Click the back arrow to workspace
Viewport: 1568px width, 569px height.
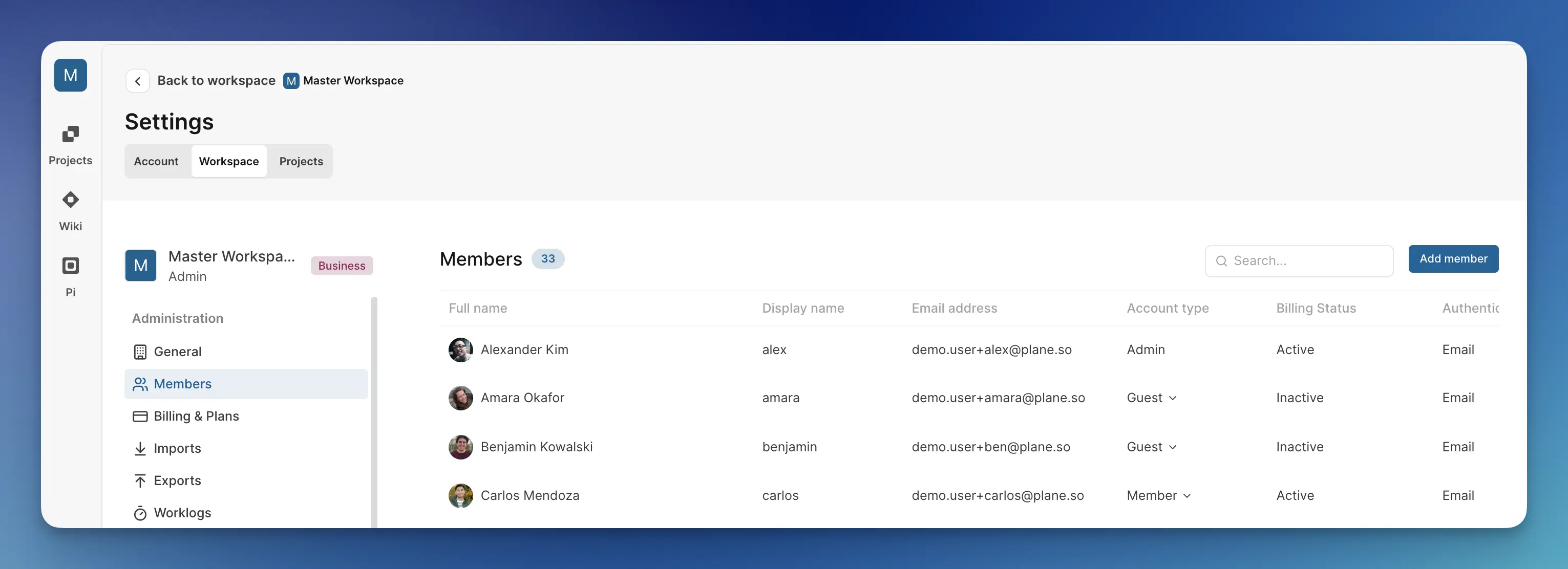pos(138,81)
